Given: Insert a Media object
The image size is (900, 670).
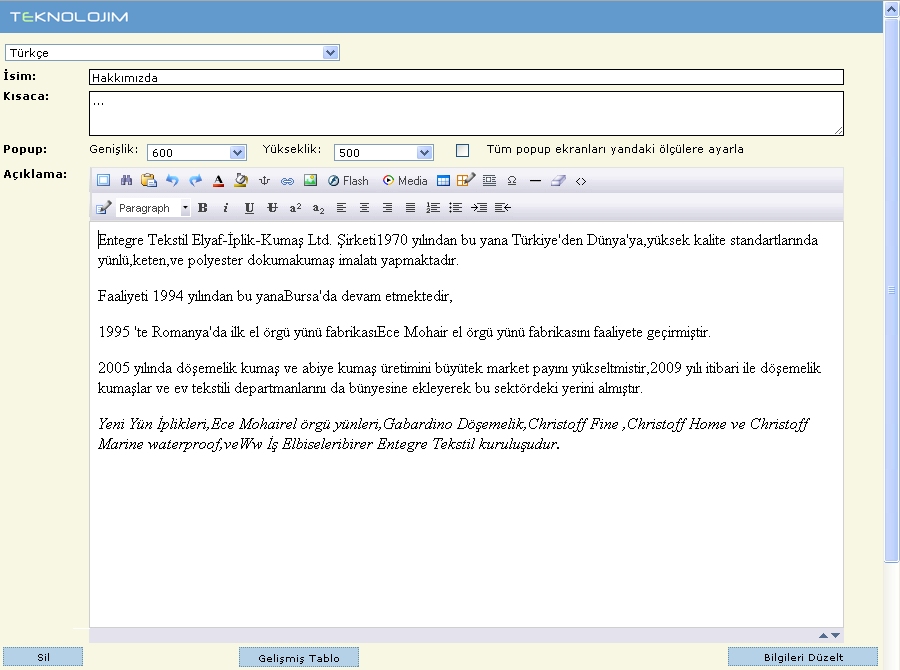Looking at the screenshot, I should 405,181.
